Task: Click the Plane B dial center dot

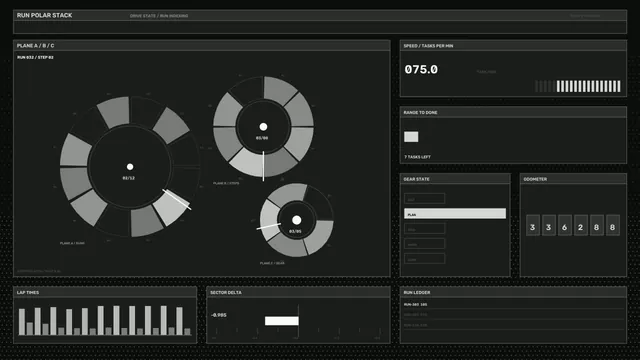Action: pyautogui.click(x=263, y=127)
